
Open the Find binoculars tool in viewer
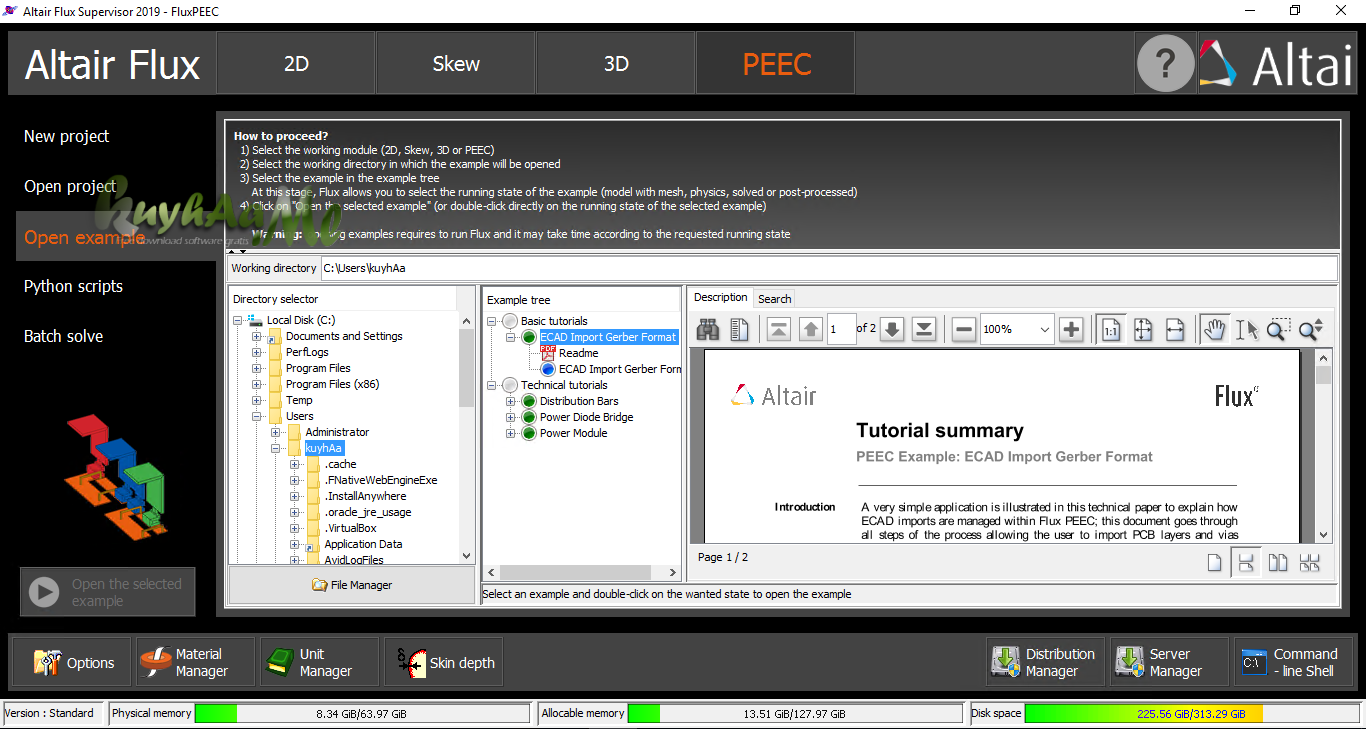coord(709,329)
